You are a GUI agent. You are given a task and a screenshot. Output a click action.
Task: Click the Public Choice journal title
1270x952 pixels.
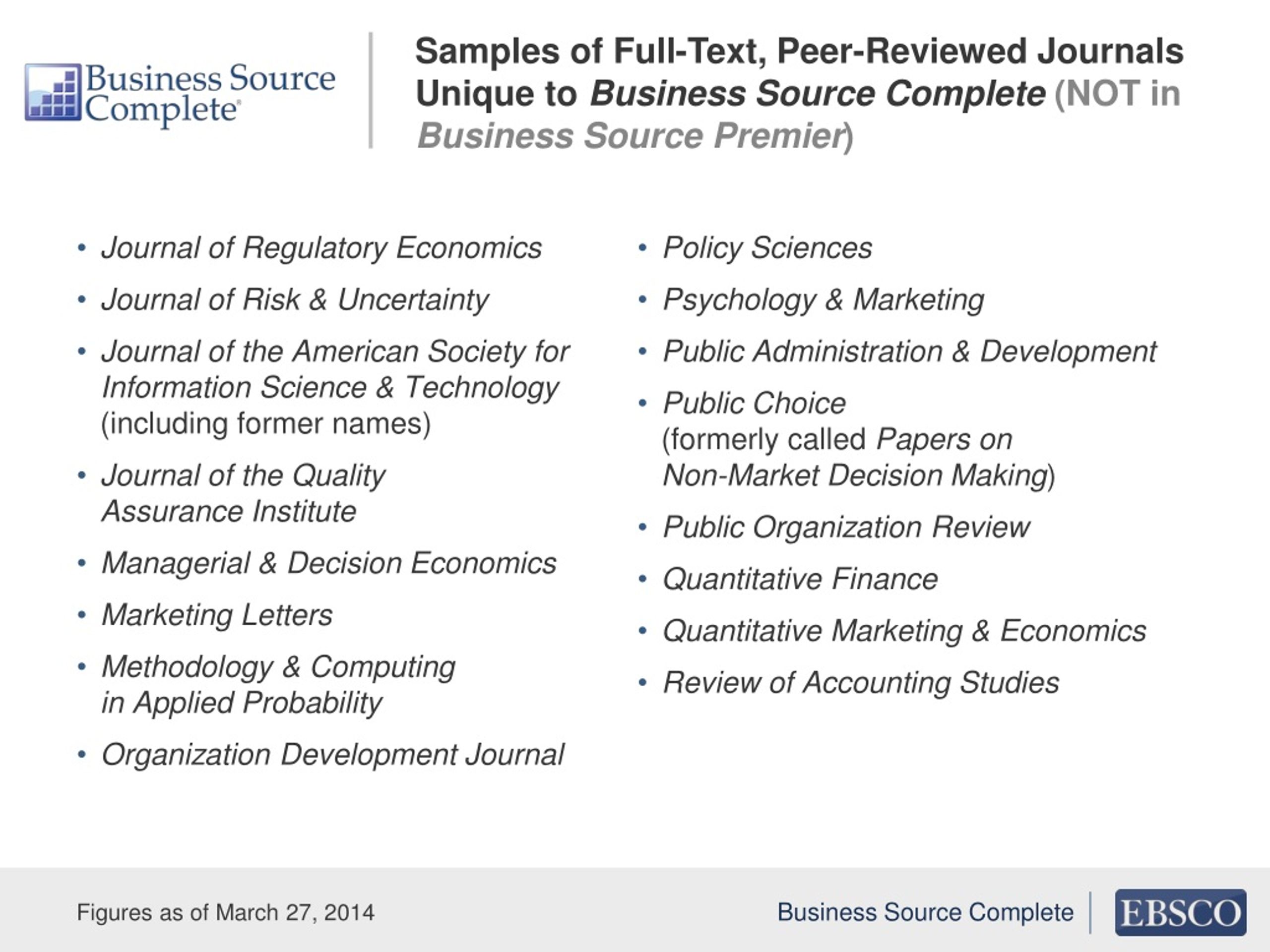tap(754, 404)
